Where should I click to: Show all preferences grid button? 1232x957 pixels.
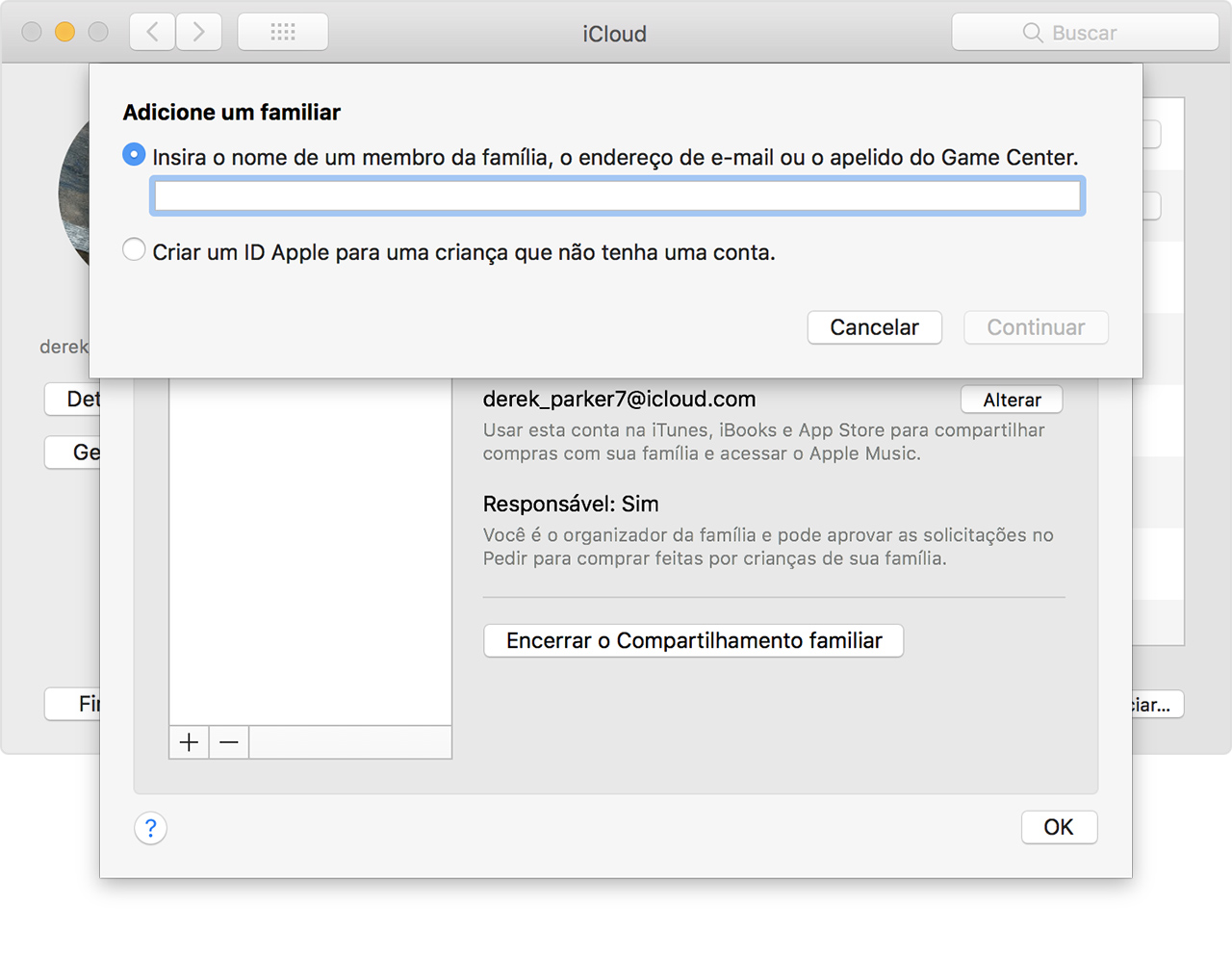pos(283,32)
